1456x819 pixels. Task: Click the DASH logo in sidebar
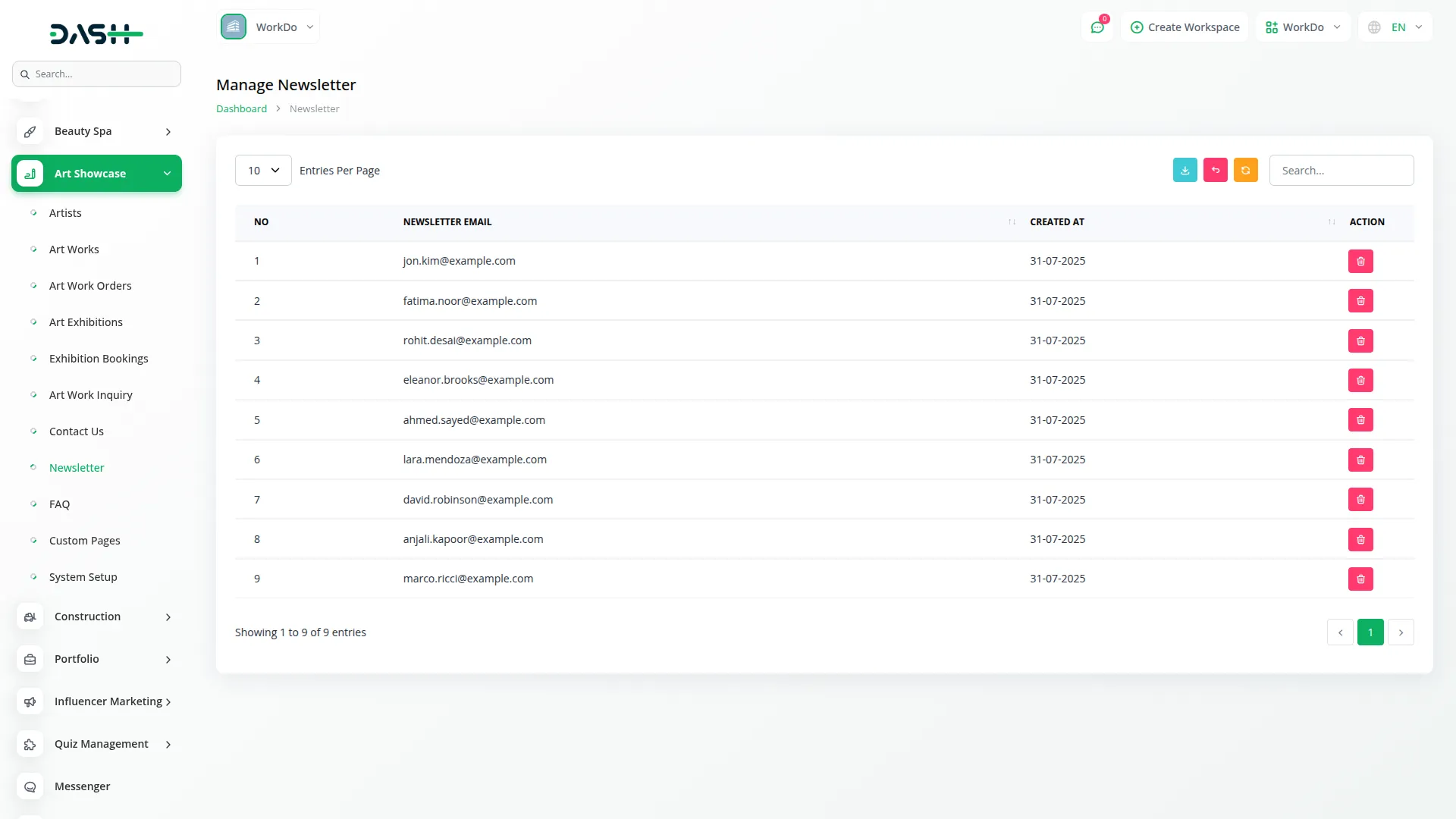(96, 33)
